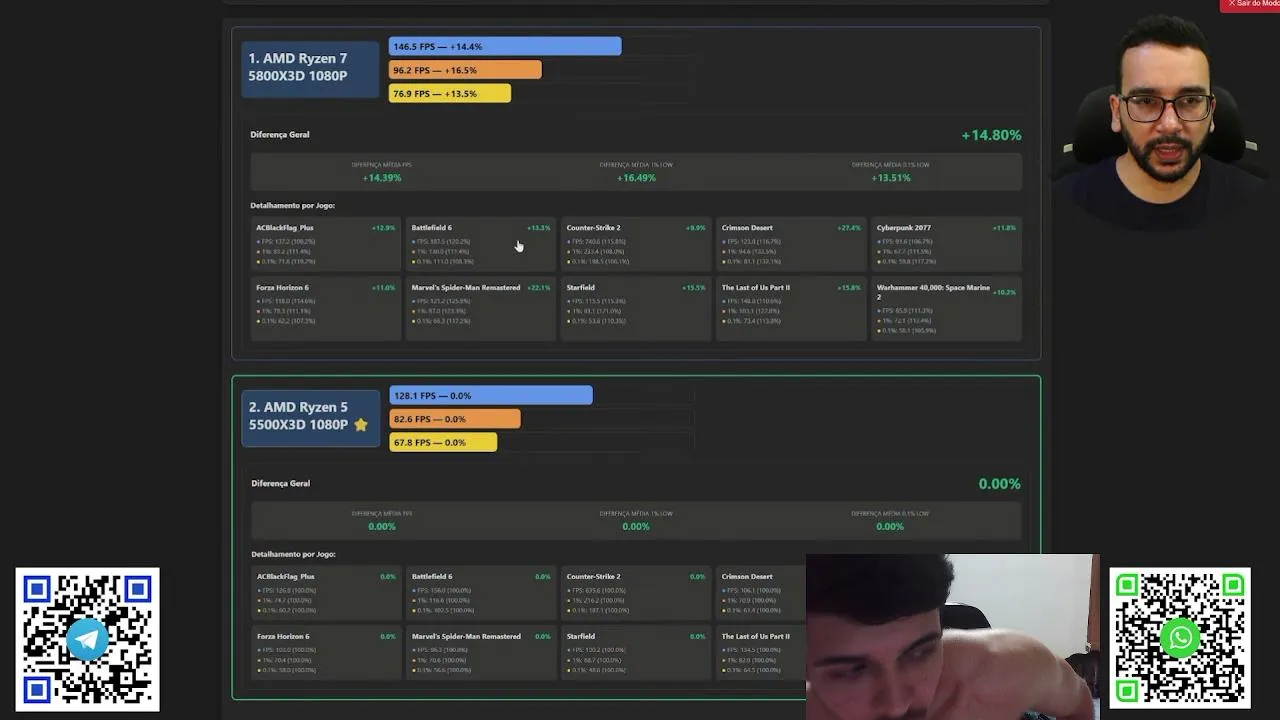
Task: Open the Battlefield 6 card showing 0.0%
Action: point(481,593)
